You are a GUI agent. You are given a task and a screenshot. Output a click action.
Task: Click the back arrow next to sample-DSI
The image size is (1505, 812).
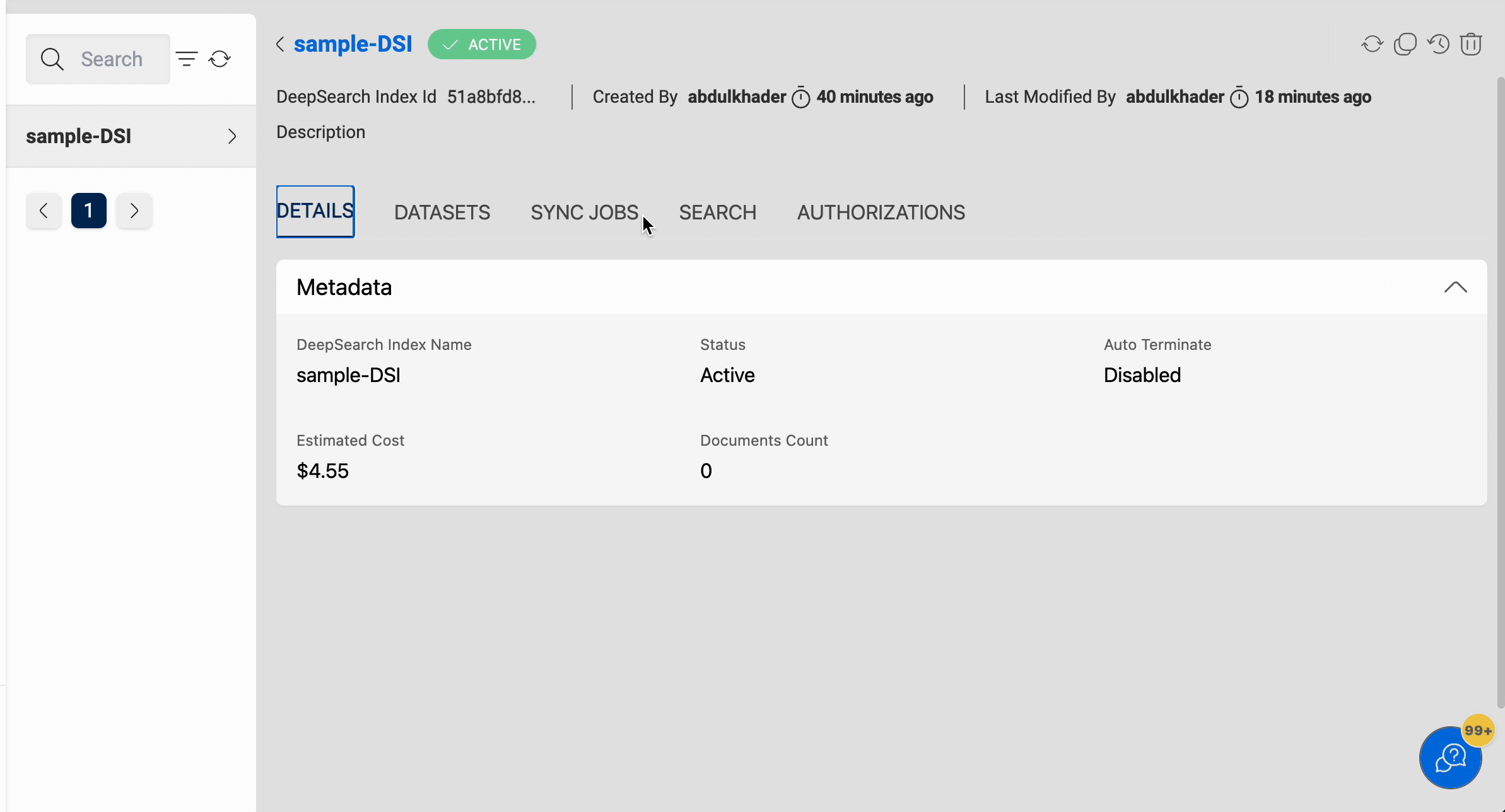coord(281,44)
